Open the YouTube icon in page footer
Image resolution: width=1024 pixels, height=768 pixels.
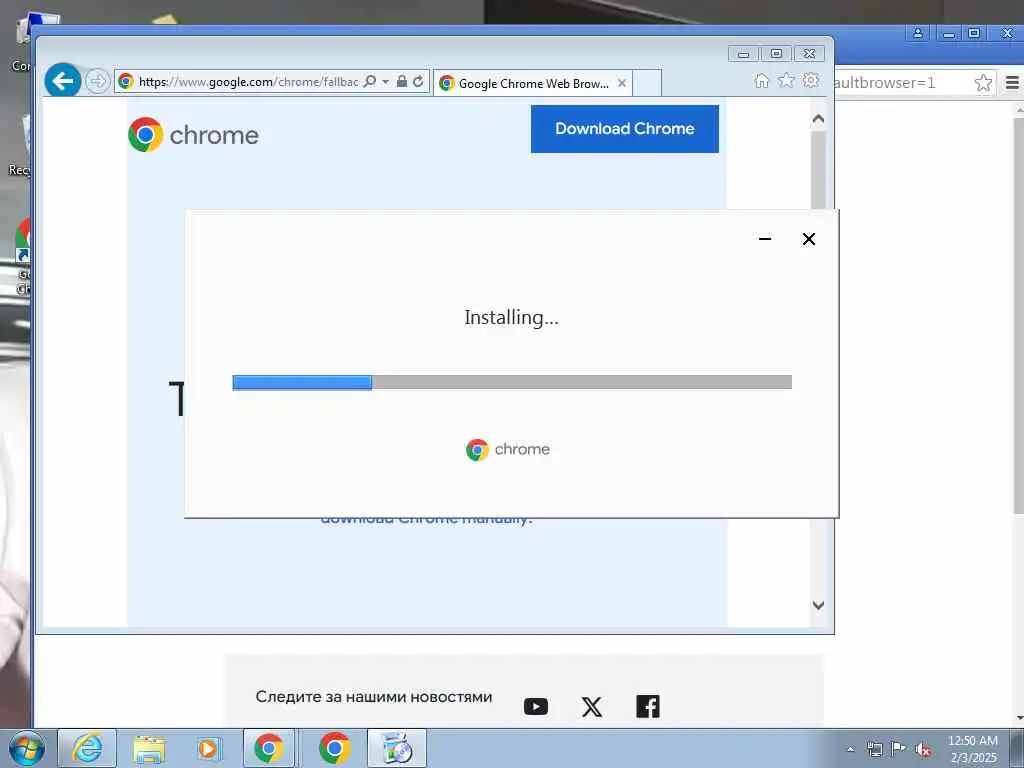pyautogui.click(x=536, y=707)
